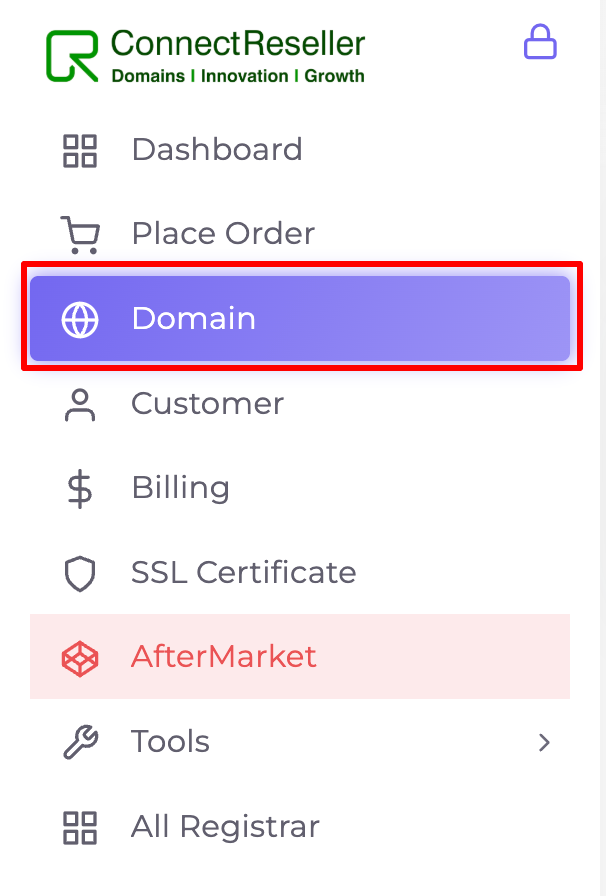Click the SSL Certificate shield icon

(x=80, y=573)
